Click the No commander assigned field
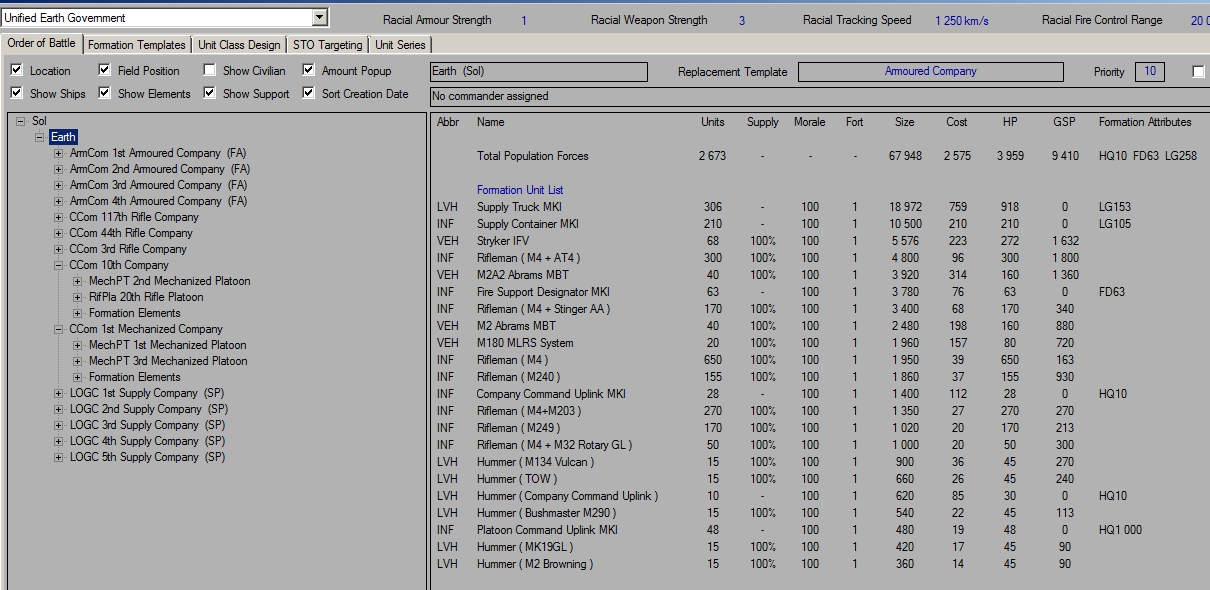 [819, 96]
